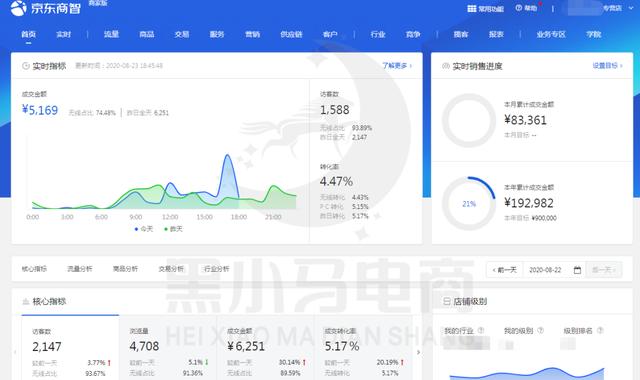
Task: Open the 交易 navigation menu
Action: [182, 34]
